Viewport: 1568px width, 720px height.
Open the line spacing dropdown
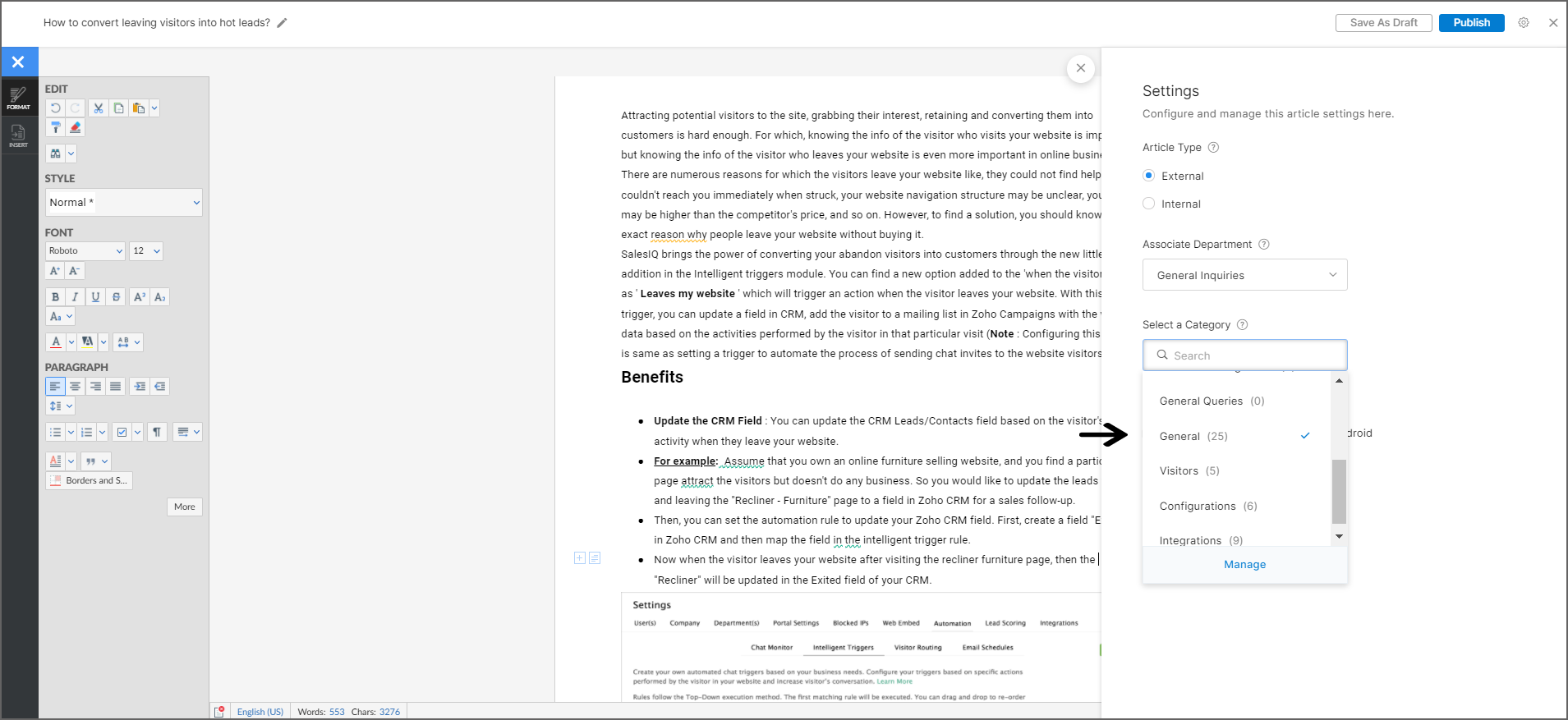click(x=61, y=406)
